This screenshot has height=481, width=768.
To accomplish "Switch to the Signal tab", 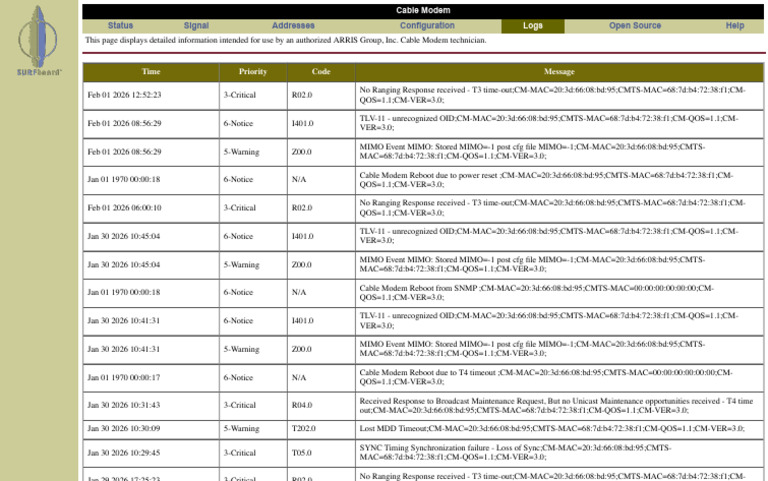I will [x=196, y=25].
